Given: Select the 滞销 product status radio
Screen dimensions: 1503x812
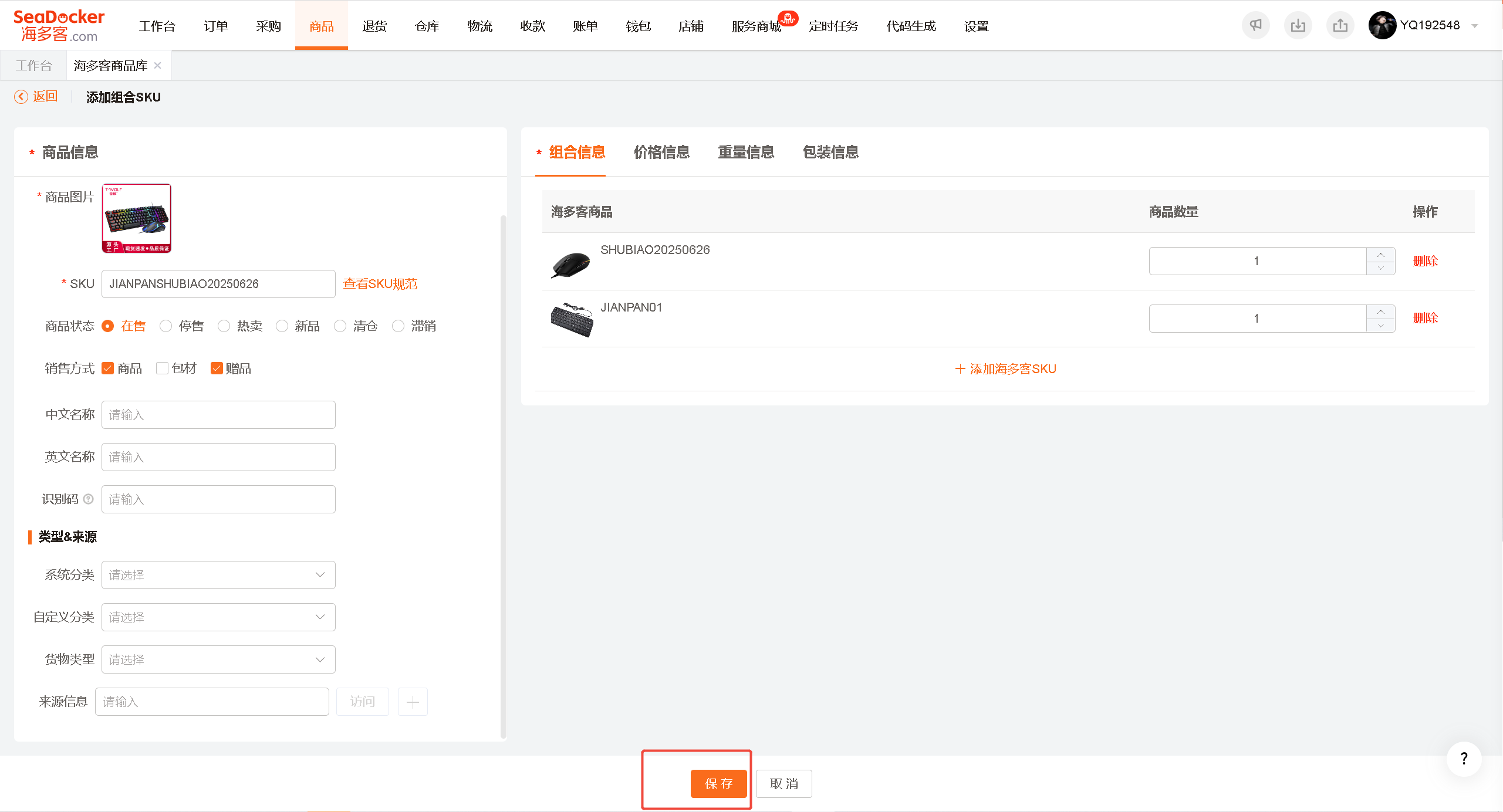Looking at the screenshot, I should pos(398,326).
